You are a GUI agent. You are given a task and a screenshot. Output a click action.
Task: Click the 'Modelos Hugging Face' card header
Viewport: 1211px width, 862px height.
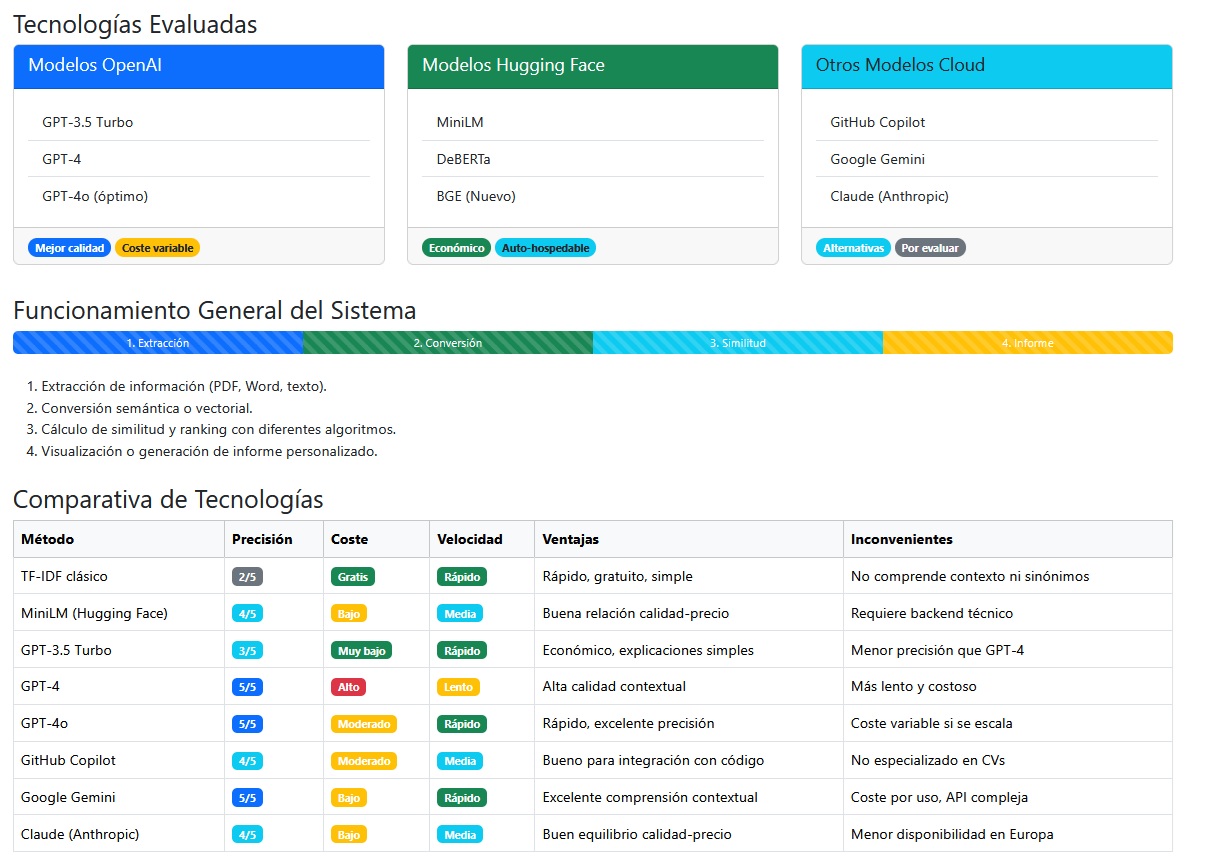coord(593,66)
